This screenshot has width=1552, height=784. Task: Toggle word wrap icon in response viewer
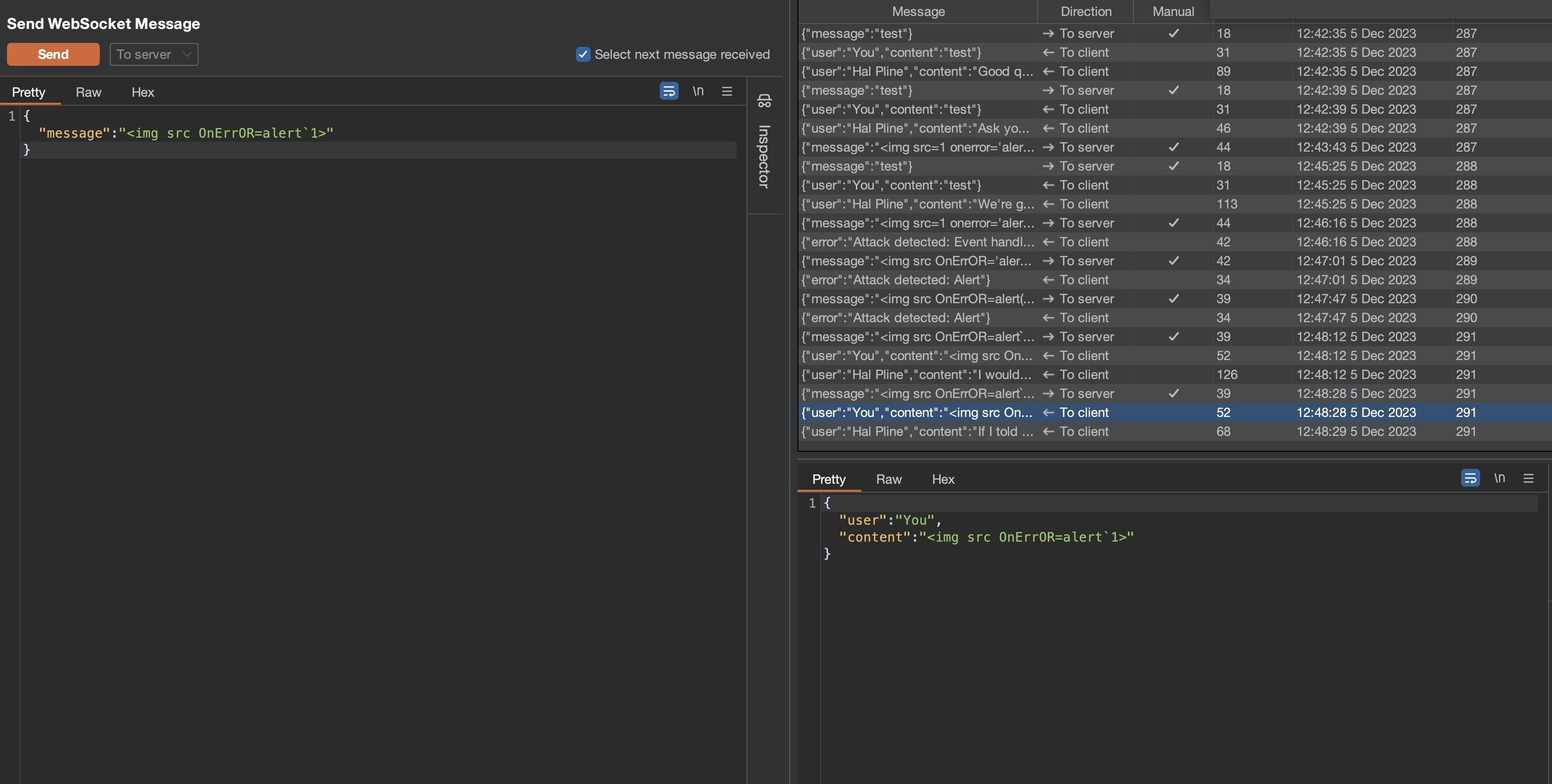(1470, 478)
